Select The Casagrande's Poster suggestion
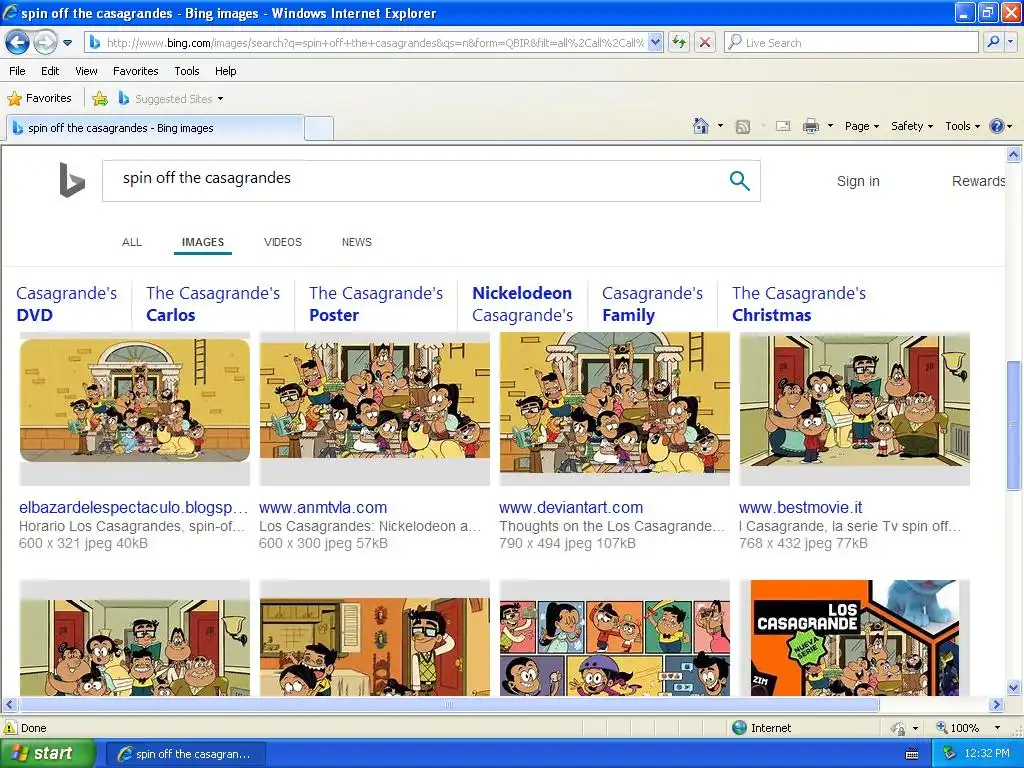The image size is (1024, 768). (376, 304)
